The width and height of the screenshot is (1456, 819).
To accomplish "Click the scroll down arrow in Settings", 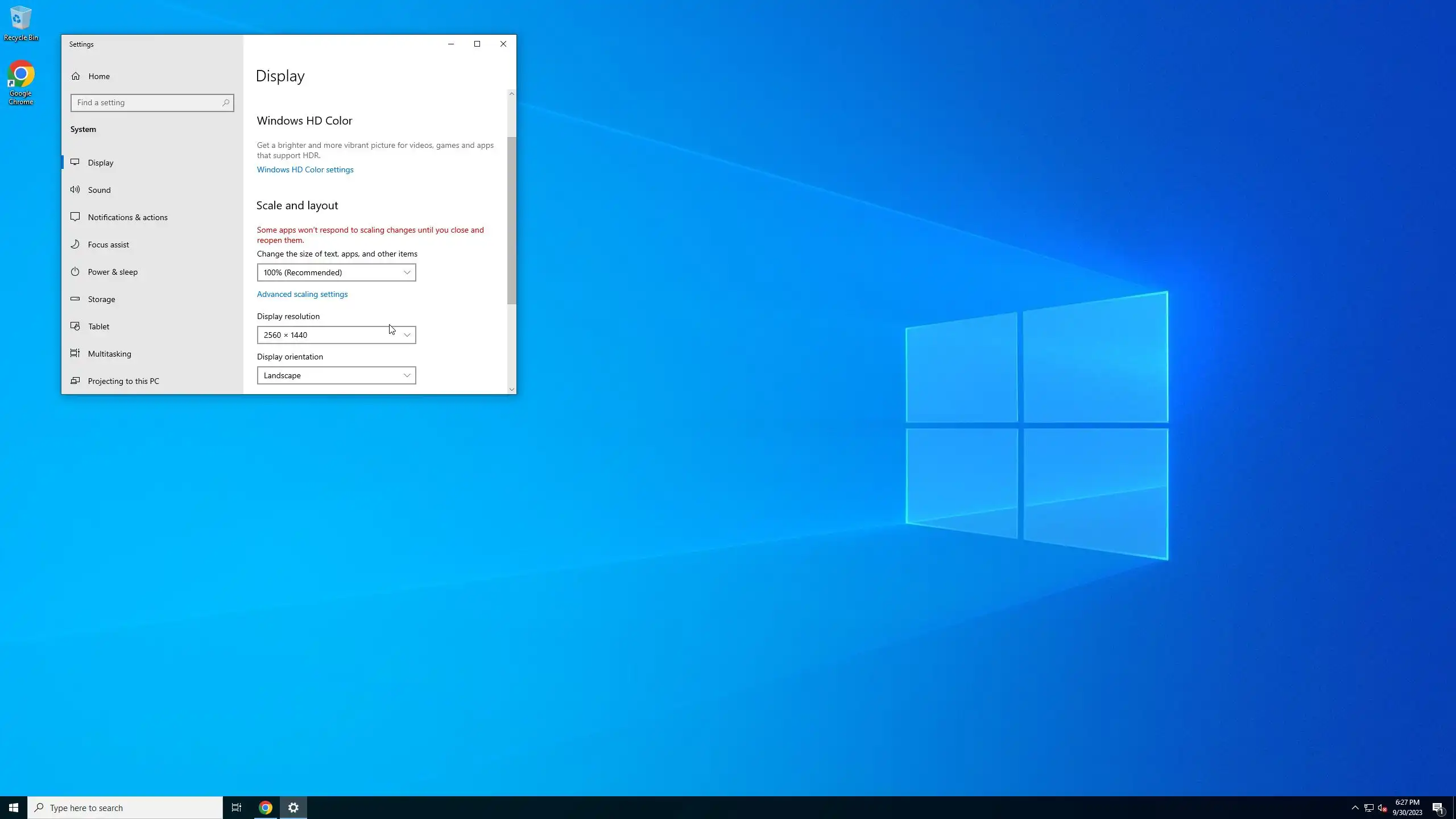I will [x=512, y=390].
